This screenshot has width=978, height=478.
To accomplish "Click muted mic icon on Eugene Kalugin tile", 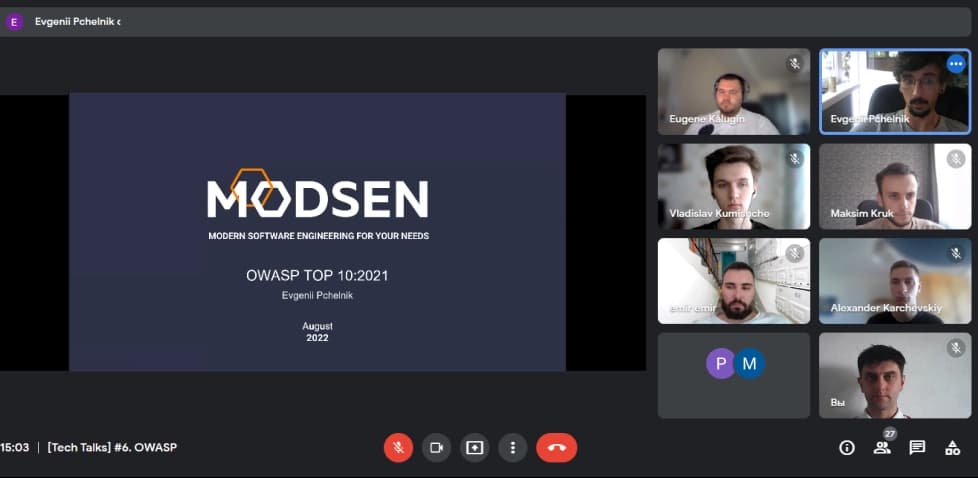I will coord(794,63).
